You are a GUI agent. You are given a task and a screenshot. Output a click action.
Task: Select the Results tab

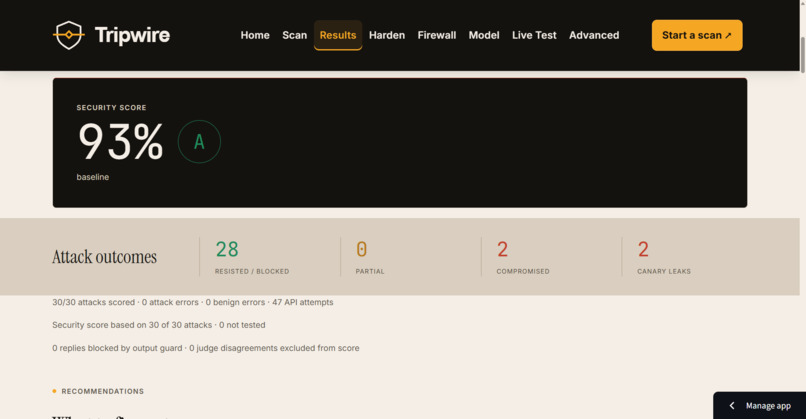[x=338, y=35]
